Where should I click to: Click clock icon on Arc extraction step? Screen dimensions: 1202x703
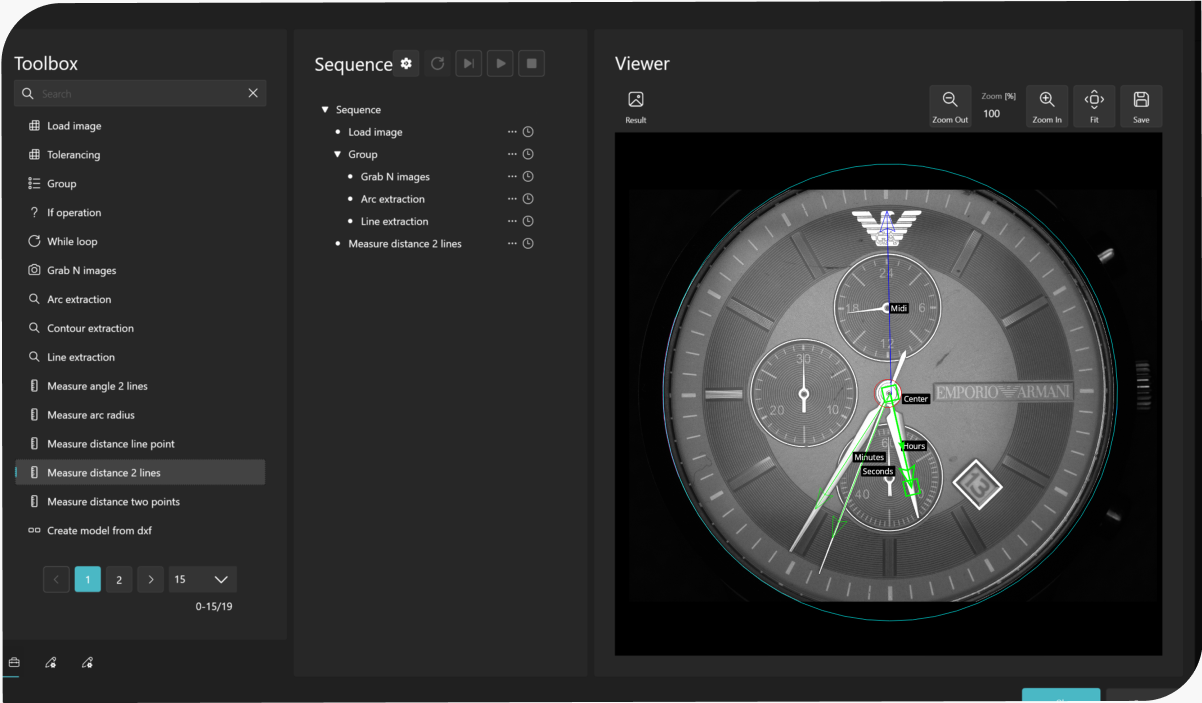tap(528, 199)
